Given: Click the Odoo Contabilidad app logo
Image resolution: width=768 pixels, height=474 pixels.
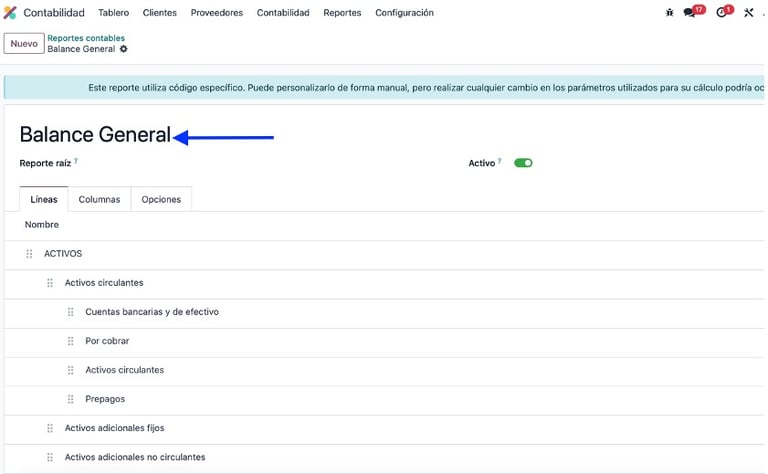Looking at the screenshot, I should point(10,12).
